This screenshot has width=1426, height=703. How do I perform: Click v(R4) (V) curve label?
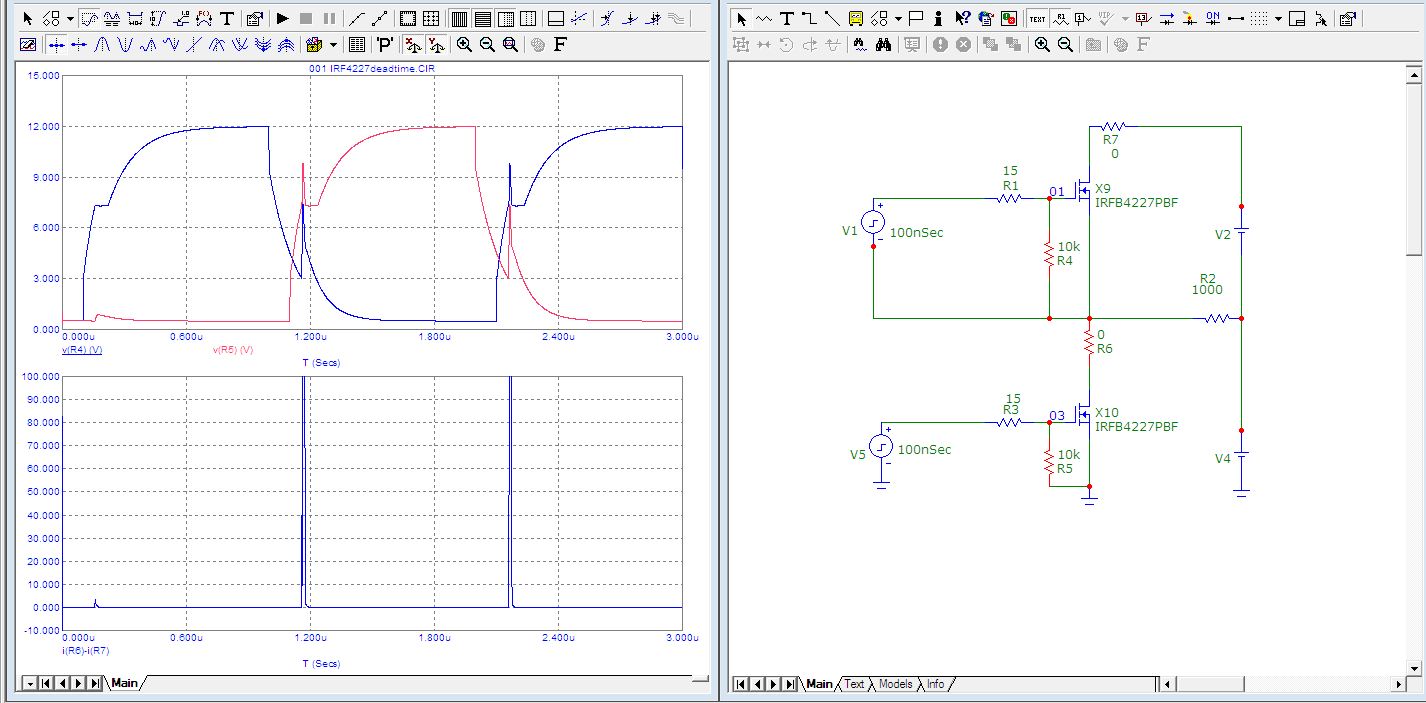(82, 350)
